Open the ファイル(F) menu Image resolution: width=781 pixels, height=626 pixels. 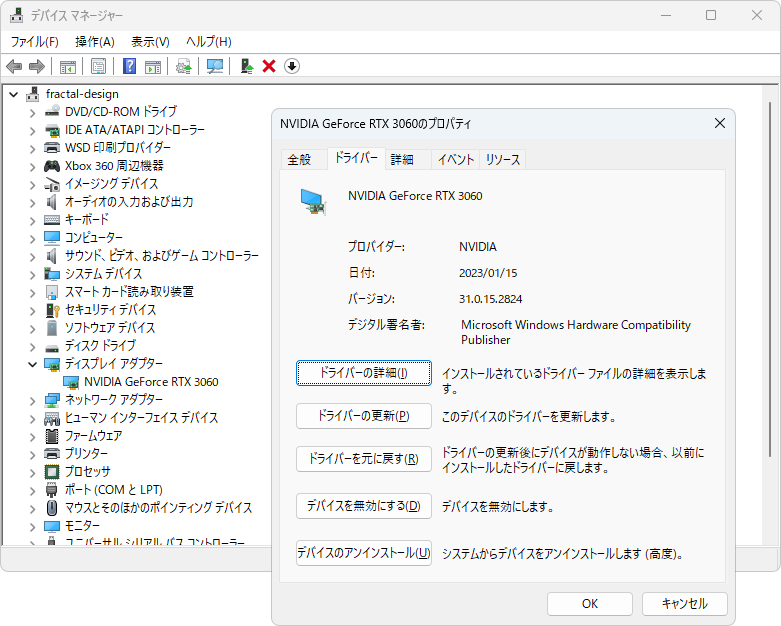[x=34, y=42]
